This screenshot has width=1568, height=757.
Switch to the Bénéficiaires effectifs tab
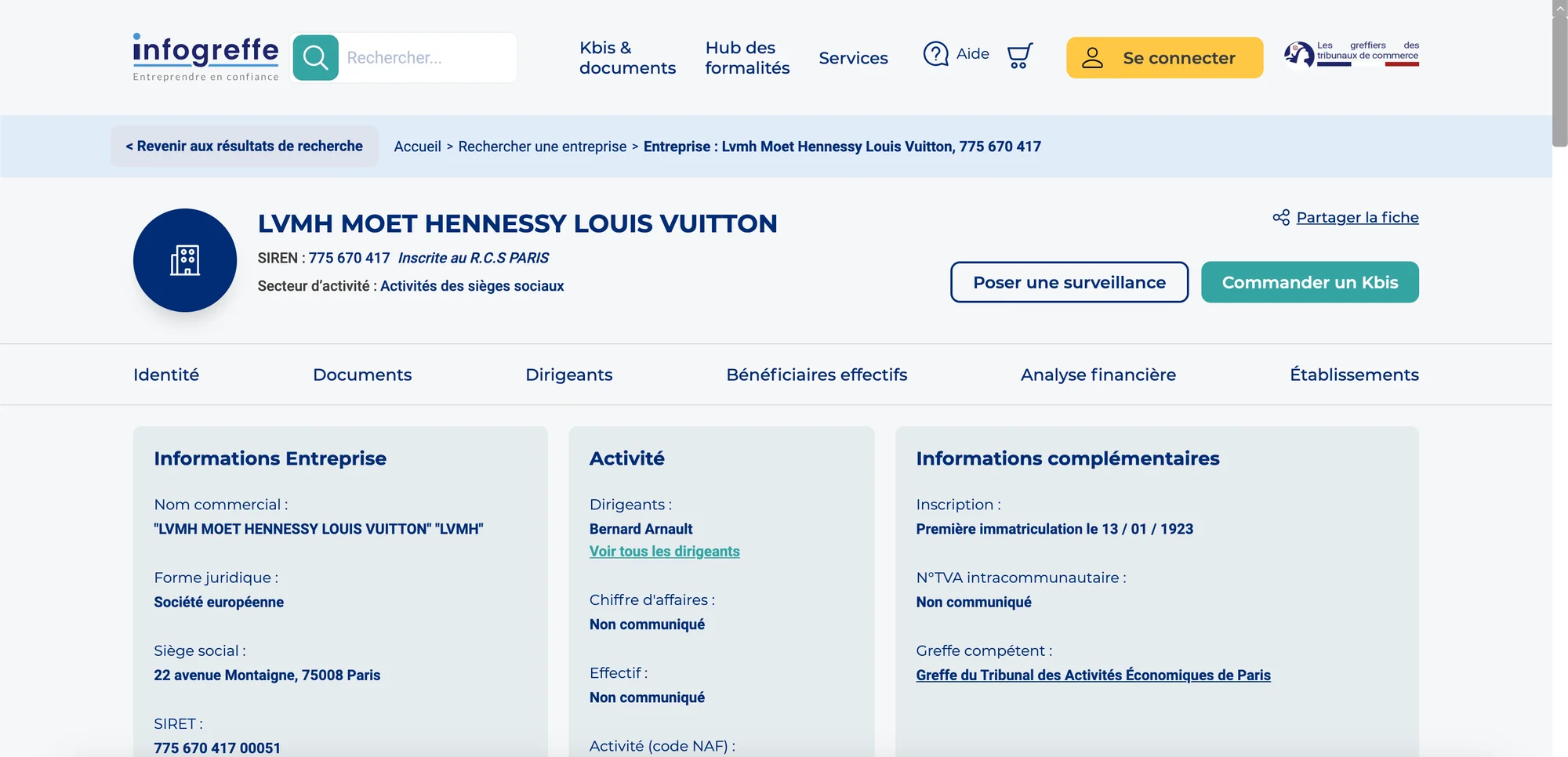pyautogui.click(x=816, y=375)
